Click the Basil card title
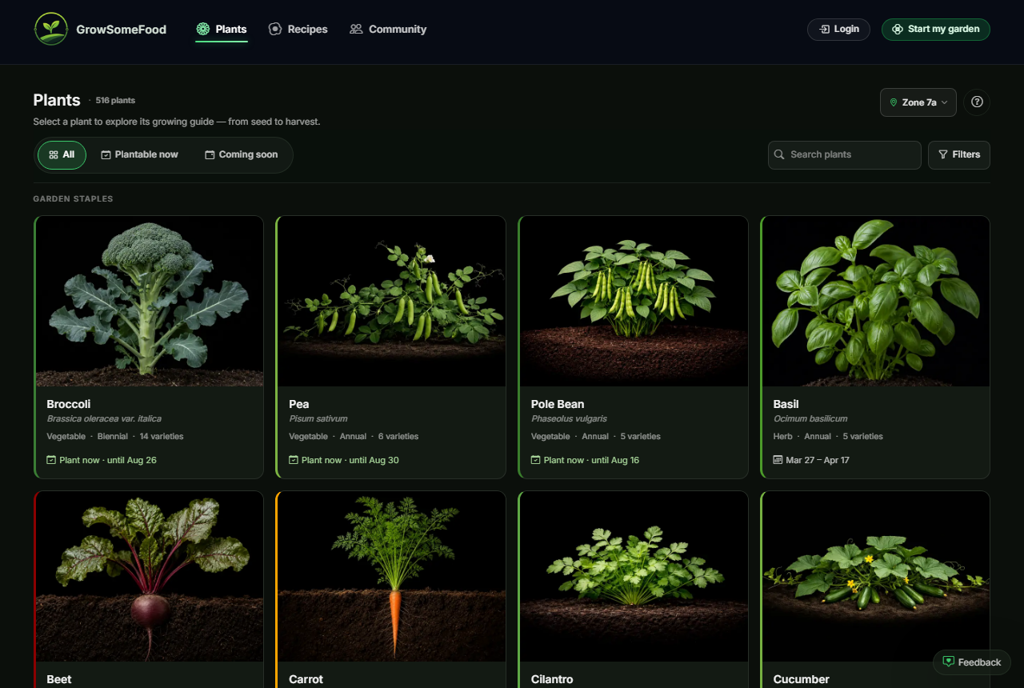 (x=786, y=404)
